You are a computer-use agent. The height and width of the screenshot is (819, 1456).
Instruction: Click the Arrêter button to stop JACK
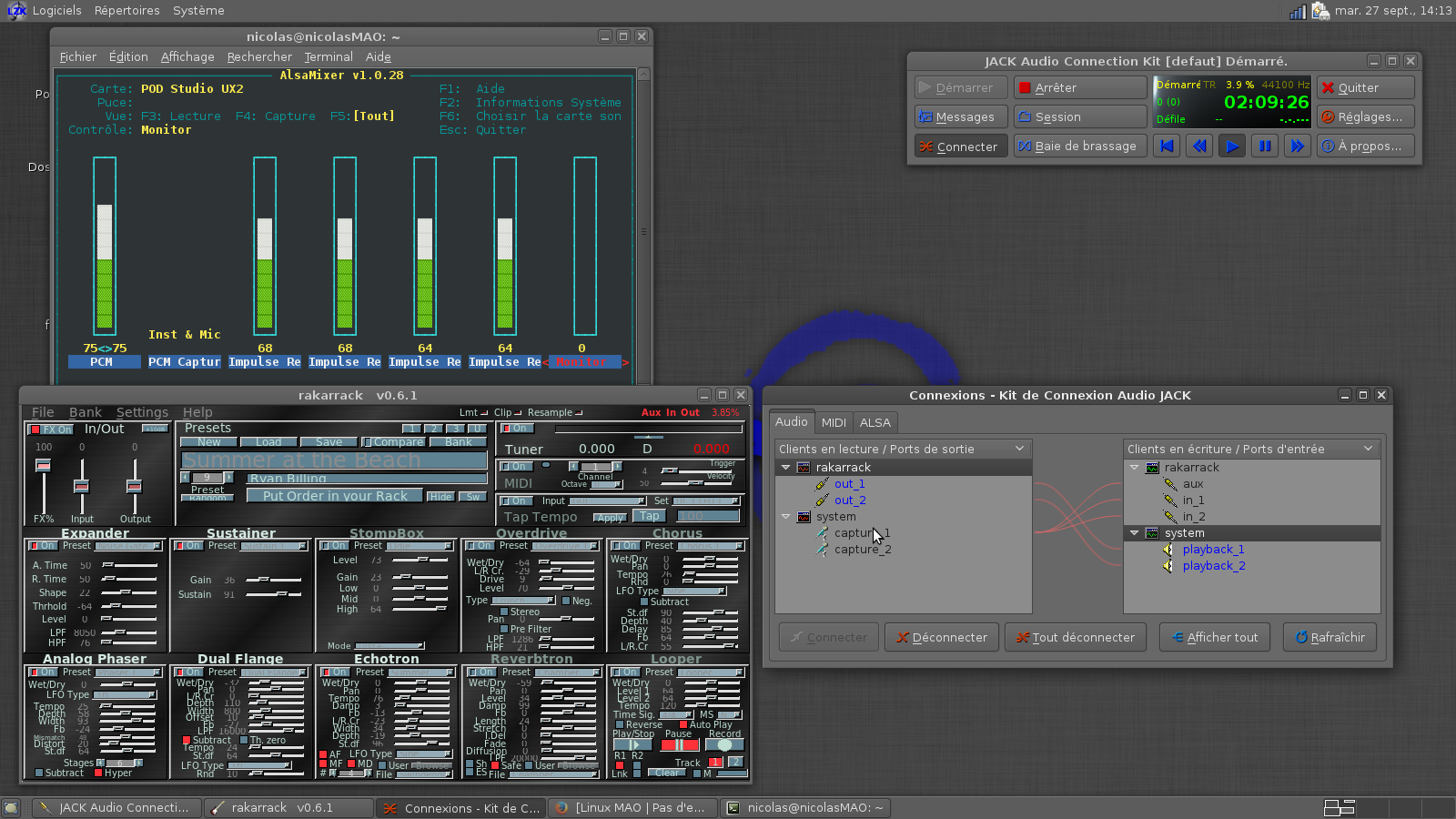pos(1079,87)
